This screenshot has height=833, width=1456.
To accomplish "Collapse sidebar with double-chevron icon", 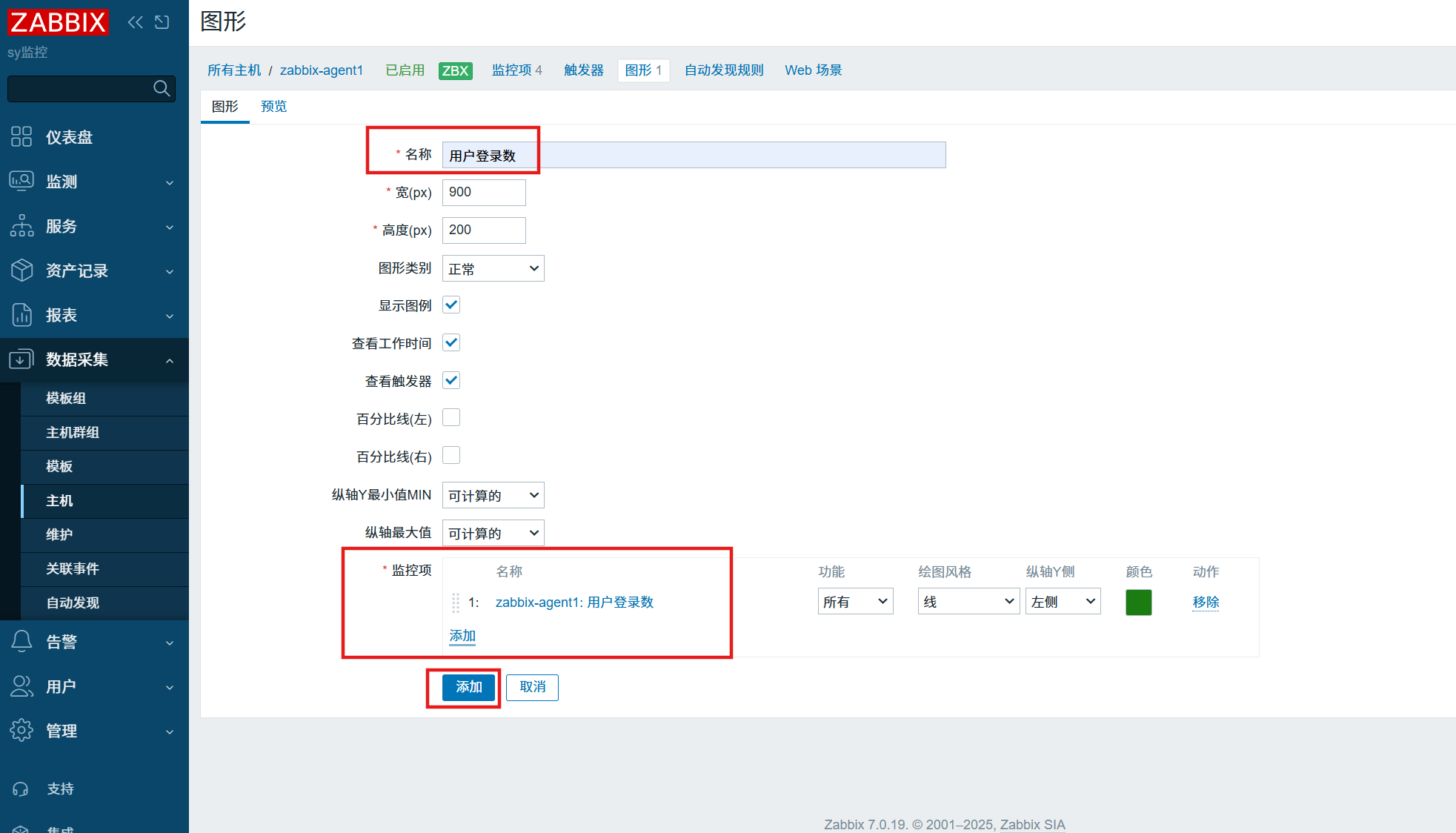I will [x=135, y=22].
